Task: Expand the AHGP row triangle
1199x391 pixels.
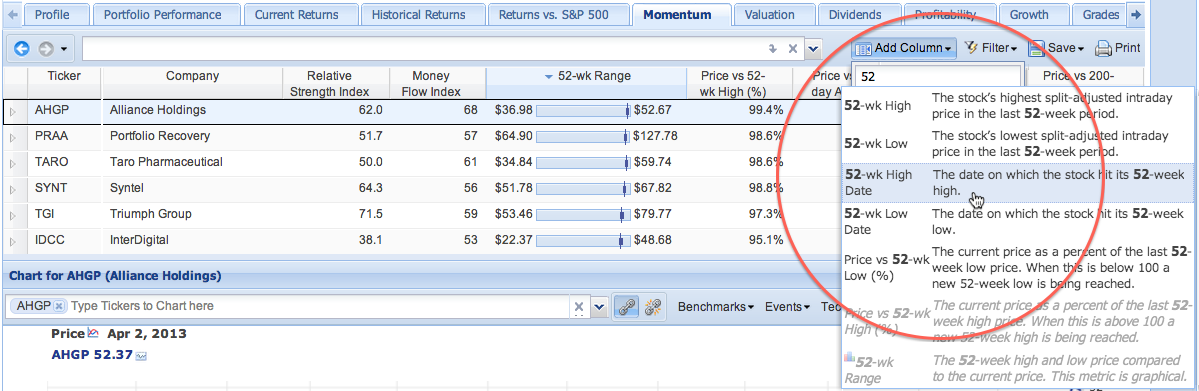Action: click(13, 112)
